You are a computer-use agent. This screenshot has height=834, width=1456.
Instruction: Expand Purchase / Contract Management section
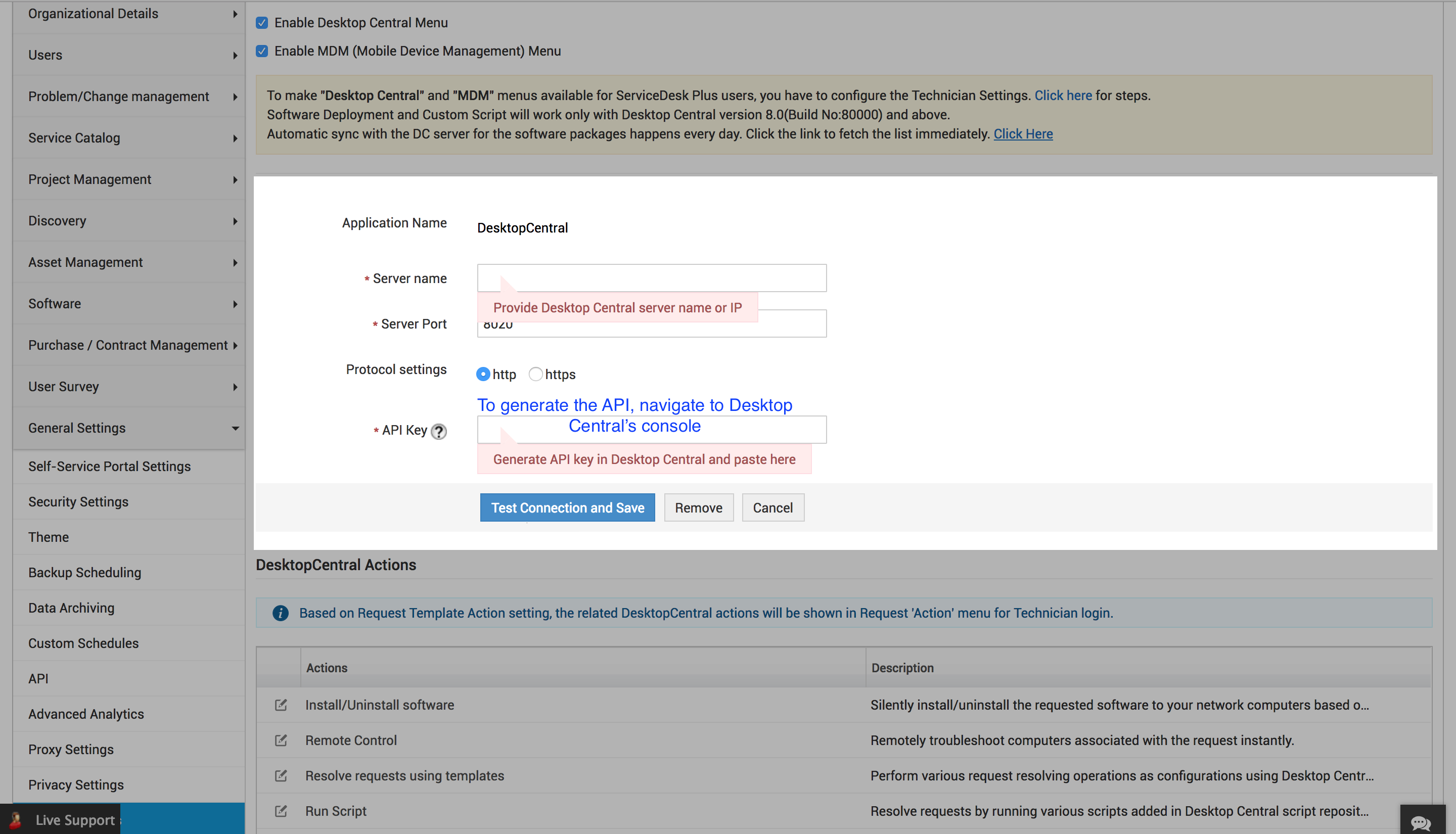click(x=235, y=345)
